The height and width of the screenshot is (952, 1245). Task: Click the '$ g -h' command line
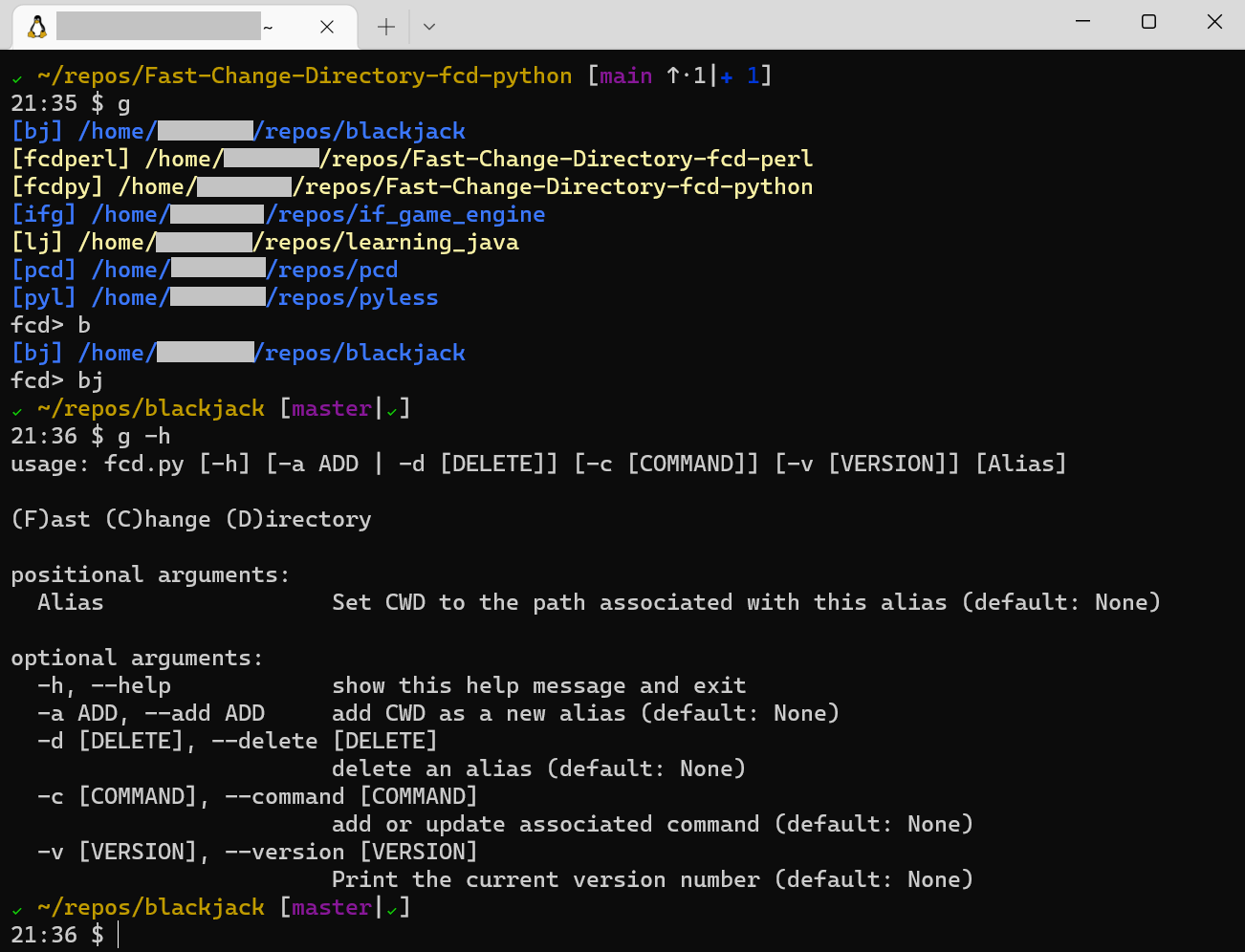(91, 436)
